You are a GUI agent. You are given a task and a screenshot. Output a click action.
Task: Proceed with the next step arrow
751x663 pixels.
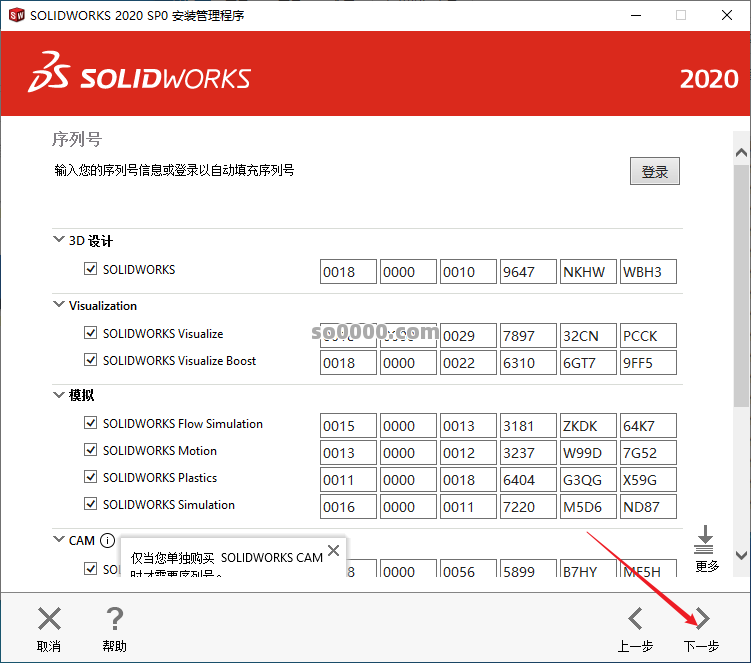(x=702, y=618)
